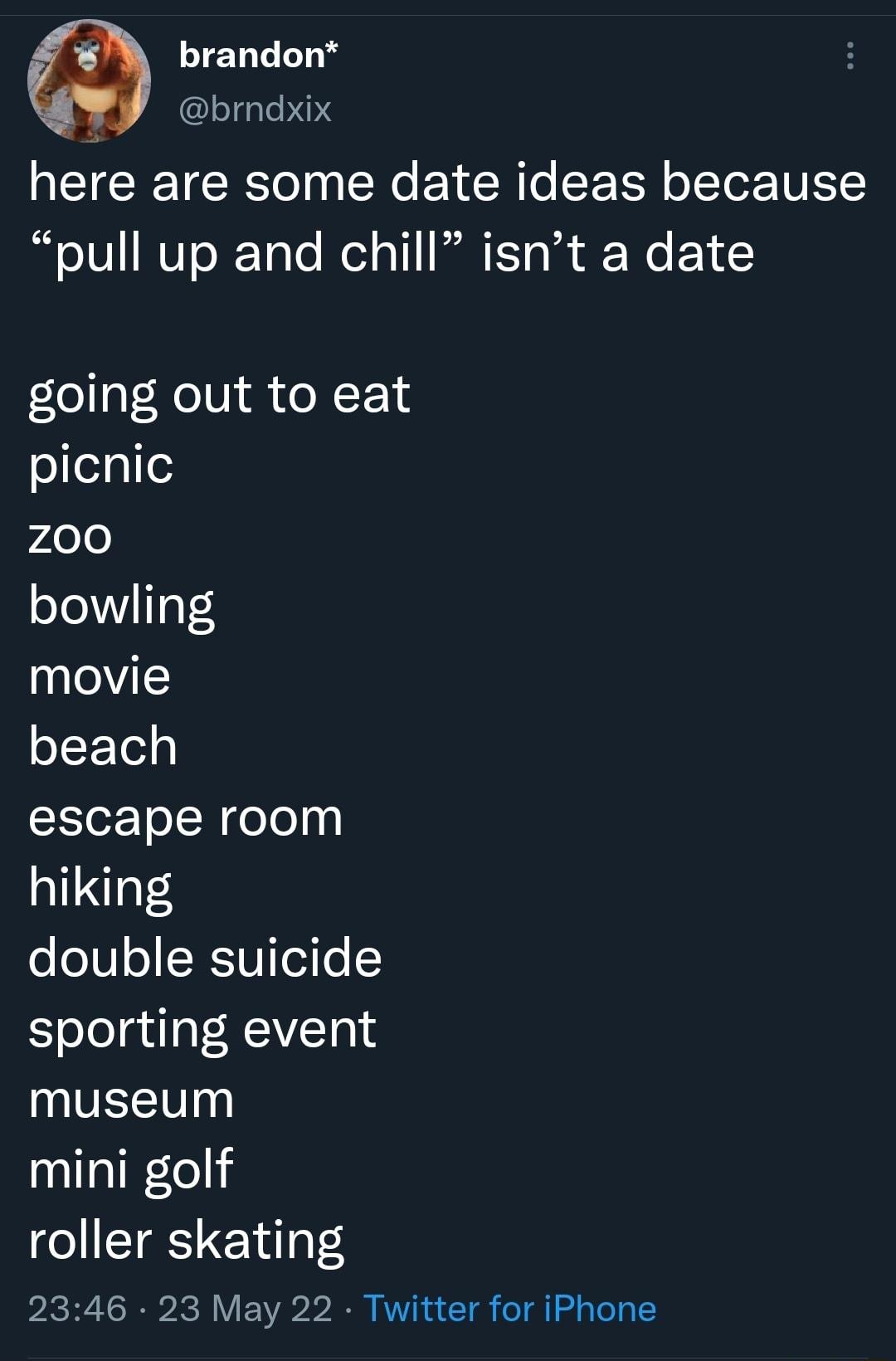
Task: Click the line reading 'going out to eat'
Action: click(217, 396)
